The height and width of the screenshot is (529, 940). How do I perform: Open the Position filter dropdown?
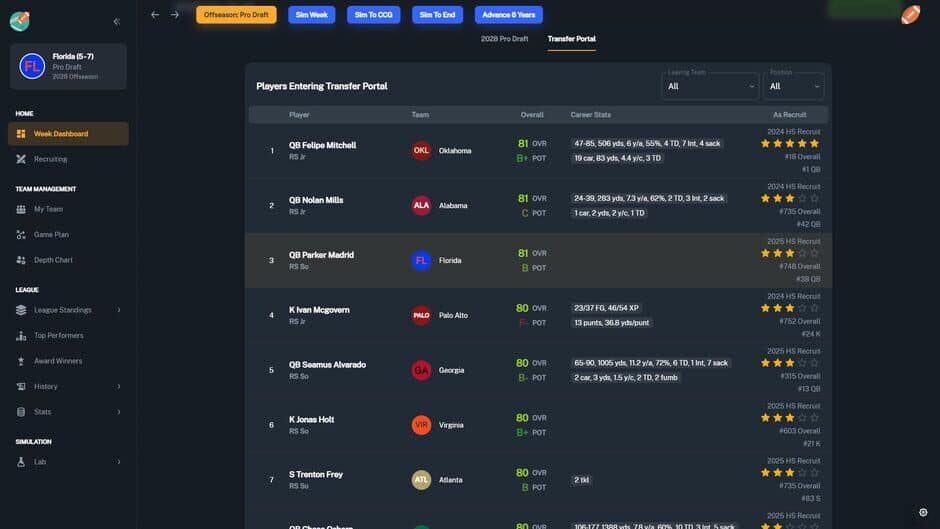click(794, 87)
